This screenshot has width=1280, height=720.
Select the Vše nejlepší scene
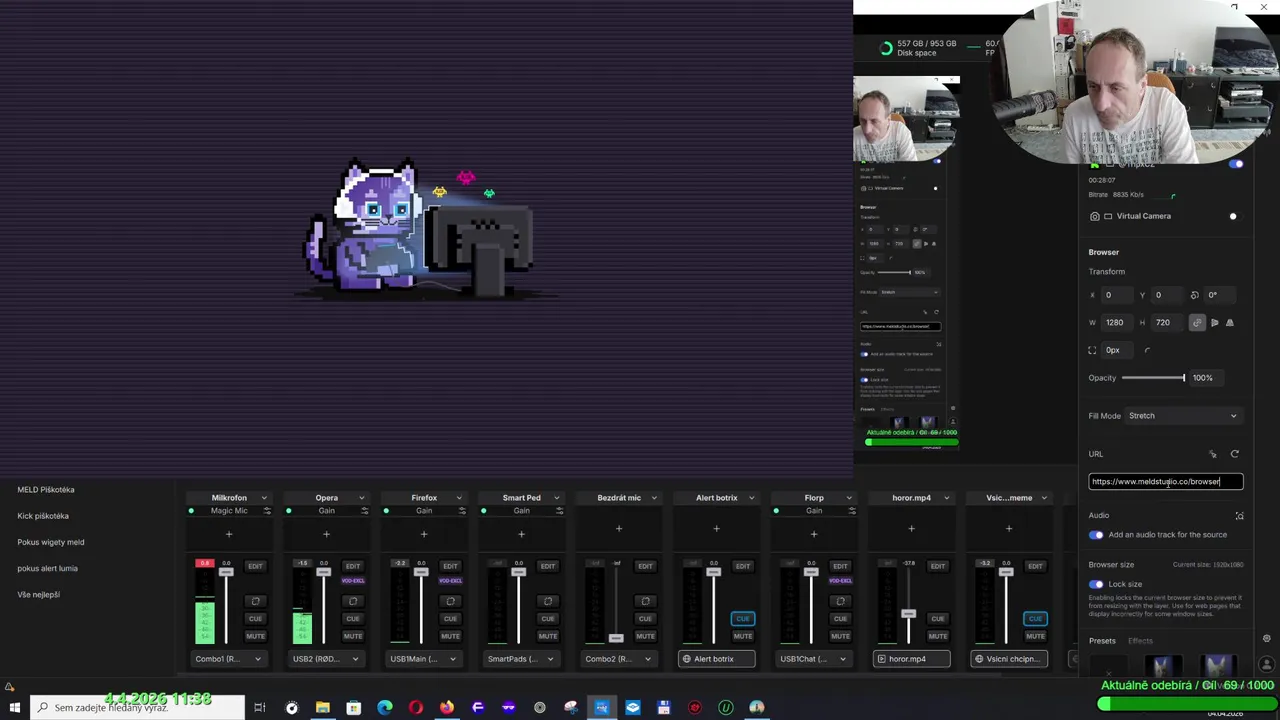click(x=39, y=595)
